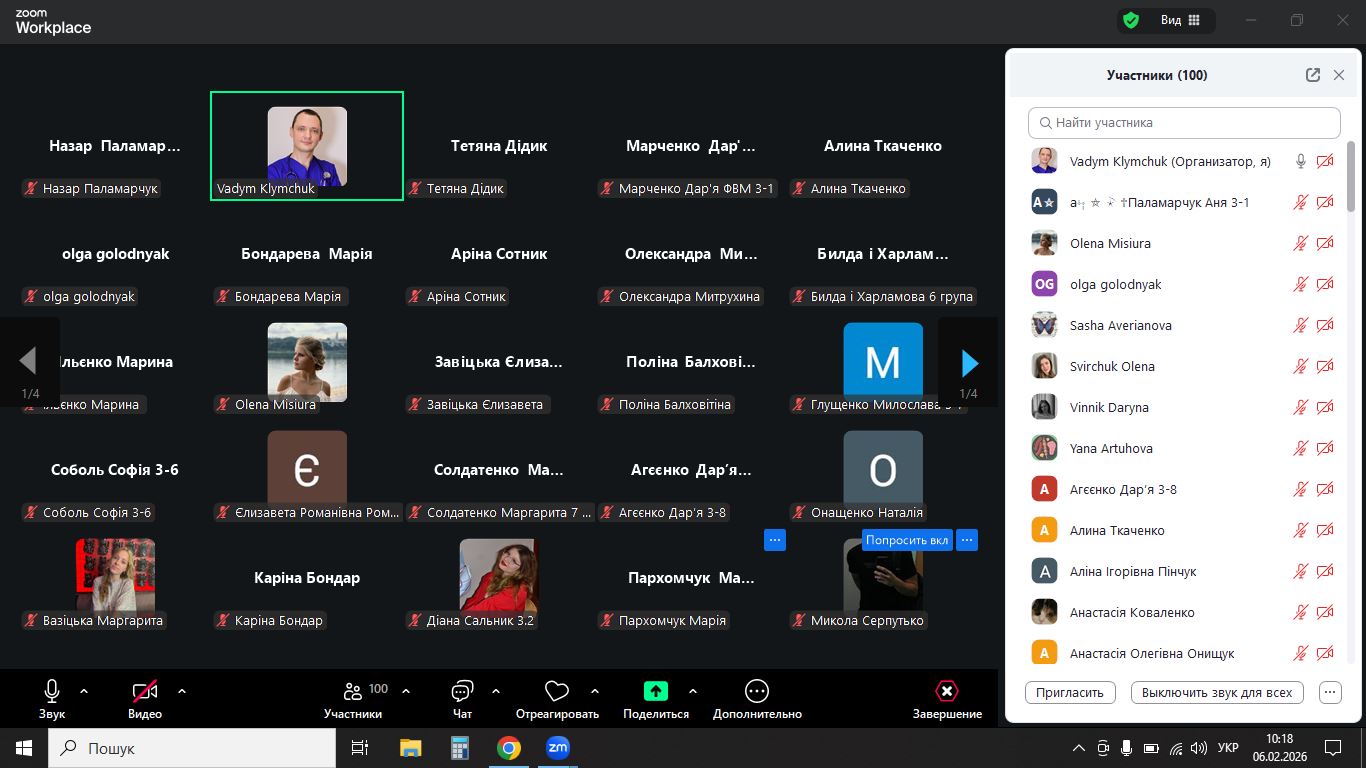Viewport: 1366px width, 768px height.
Task: Select Vinnik Daryna in participants list
Action: point(1184,407)
